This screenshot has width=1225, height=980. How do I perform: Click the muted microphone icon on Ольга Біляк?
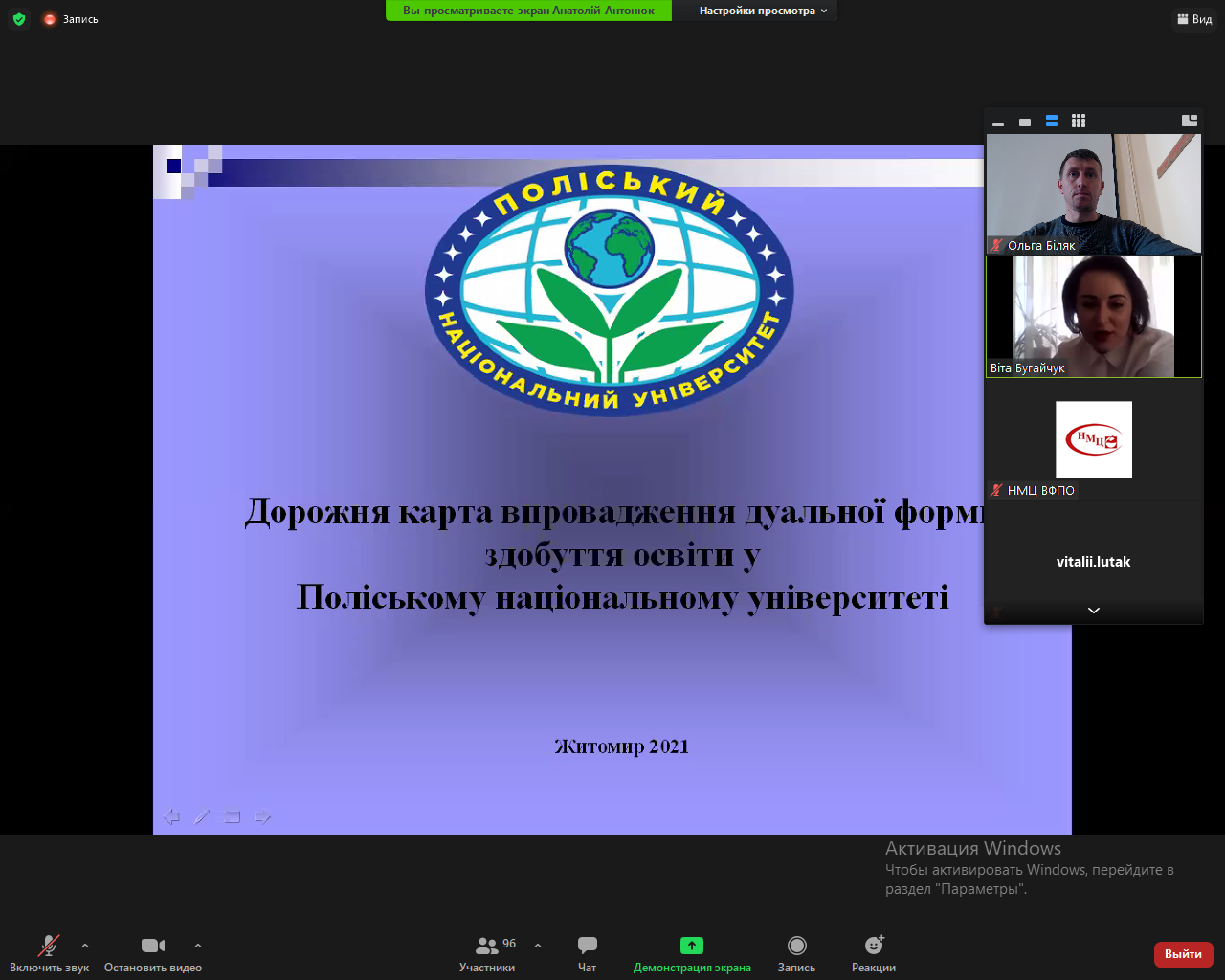coord(996,246)
